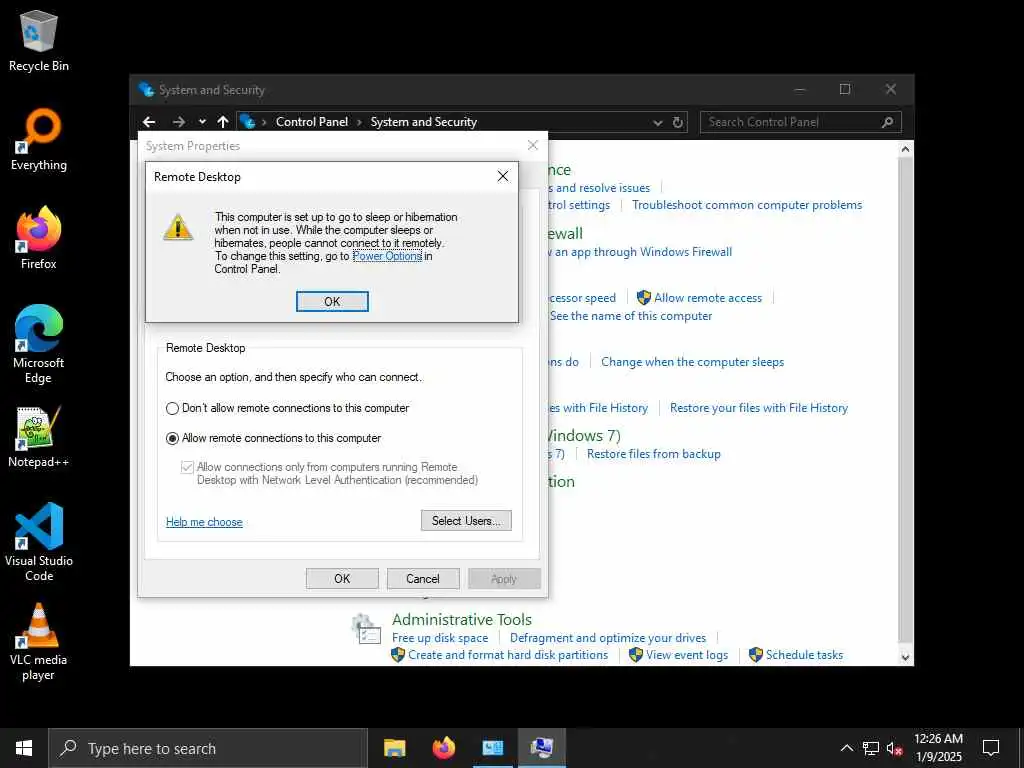Open the Power Options link in the warning
The height and width of the screenshot is (768, 1024).
387,256
